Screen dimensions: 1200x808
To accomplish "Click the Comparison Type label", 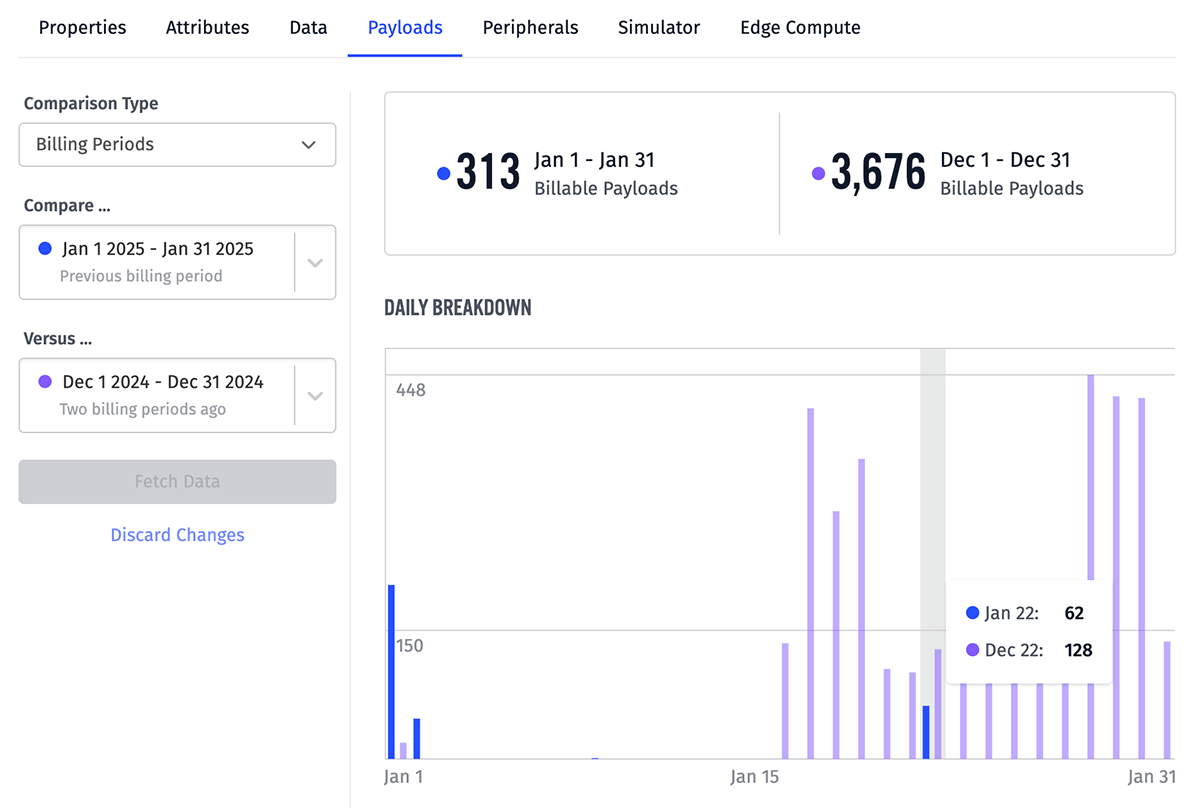I will (91, 104).
